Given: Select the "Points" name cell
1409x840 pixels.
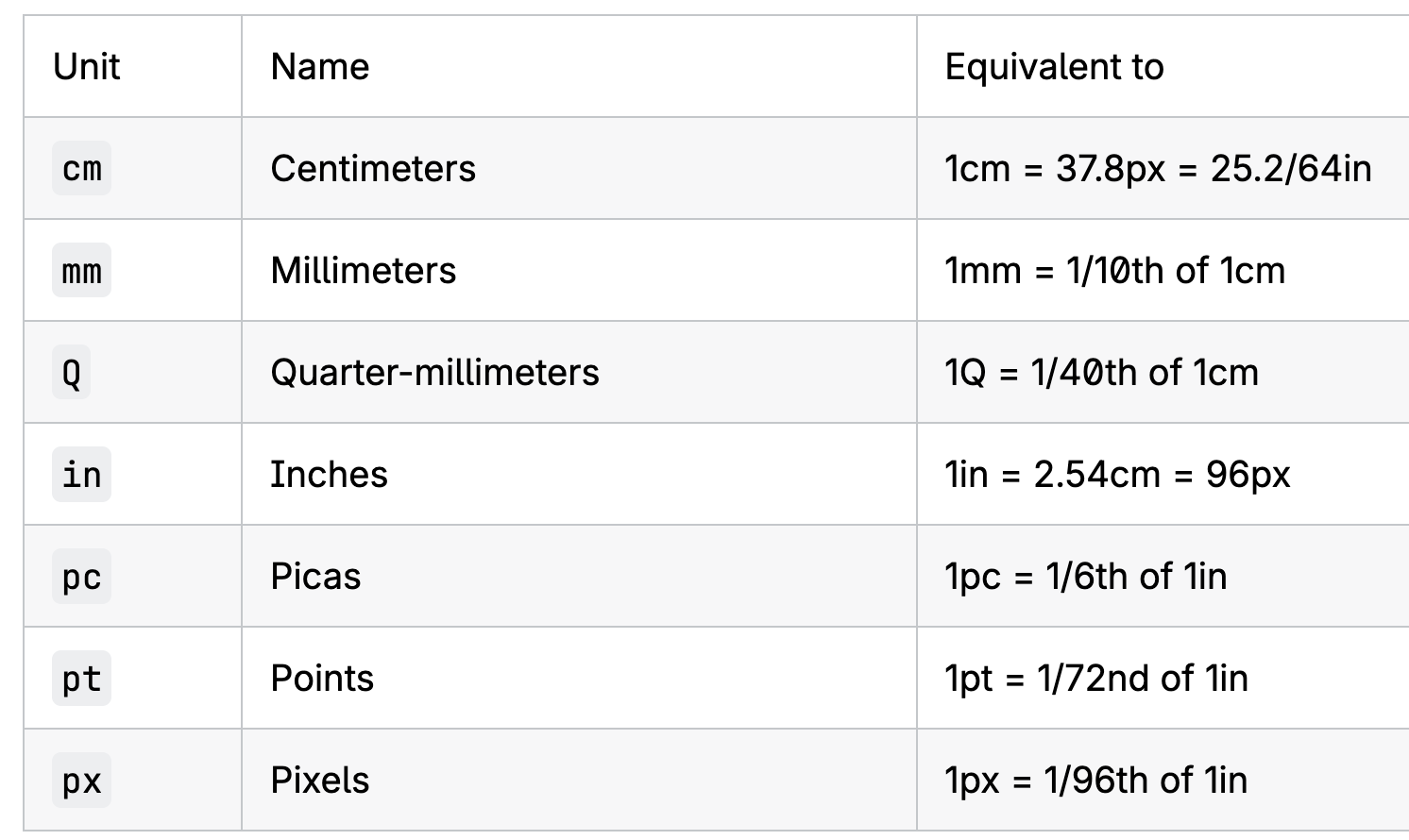Looking at the screenshot, I should coord(322,679).
